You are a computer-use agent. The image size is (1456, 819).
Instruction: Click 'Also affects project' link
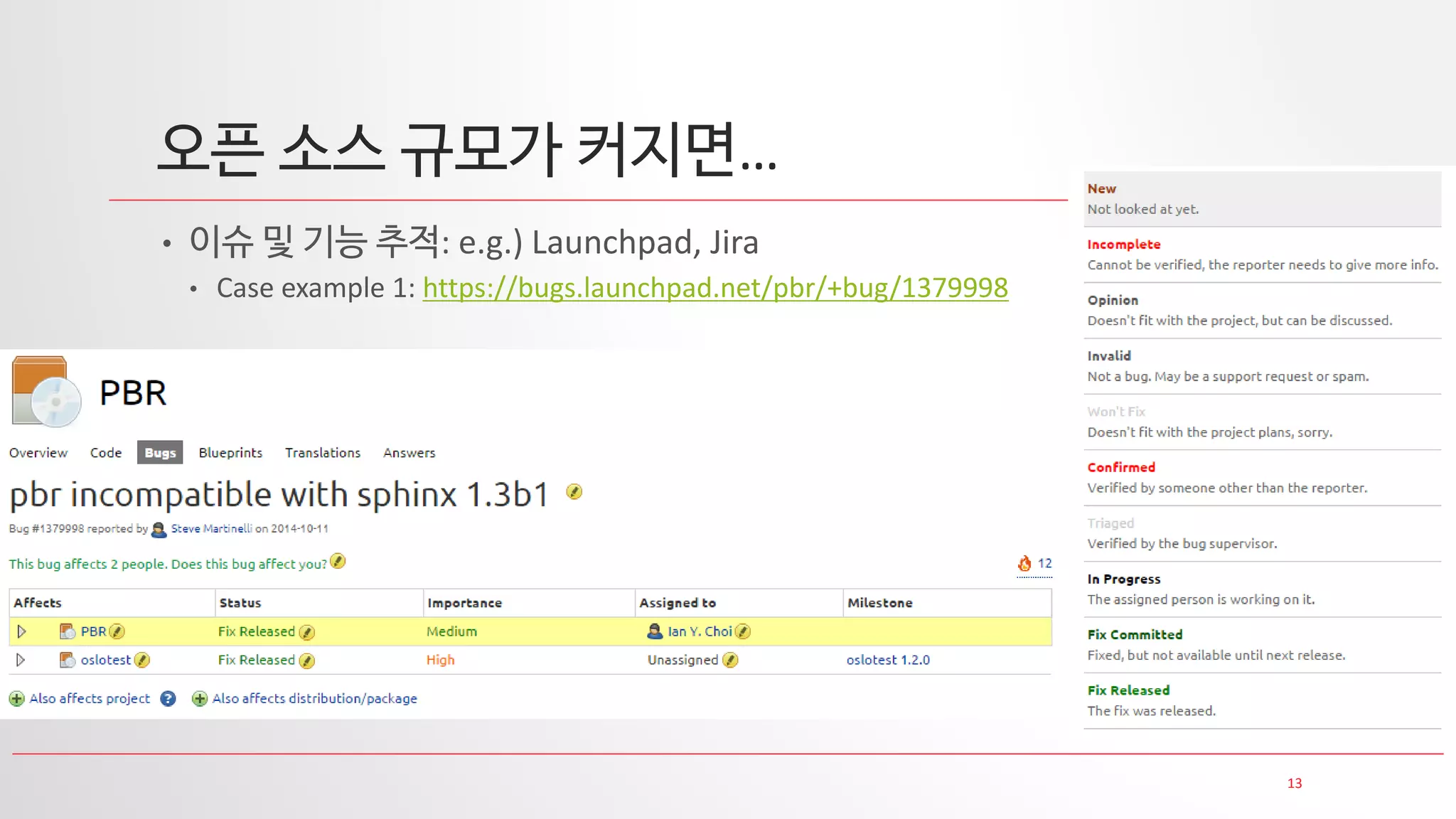(x=90, y=699)
